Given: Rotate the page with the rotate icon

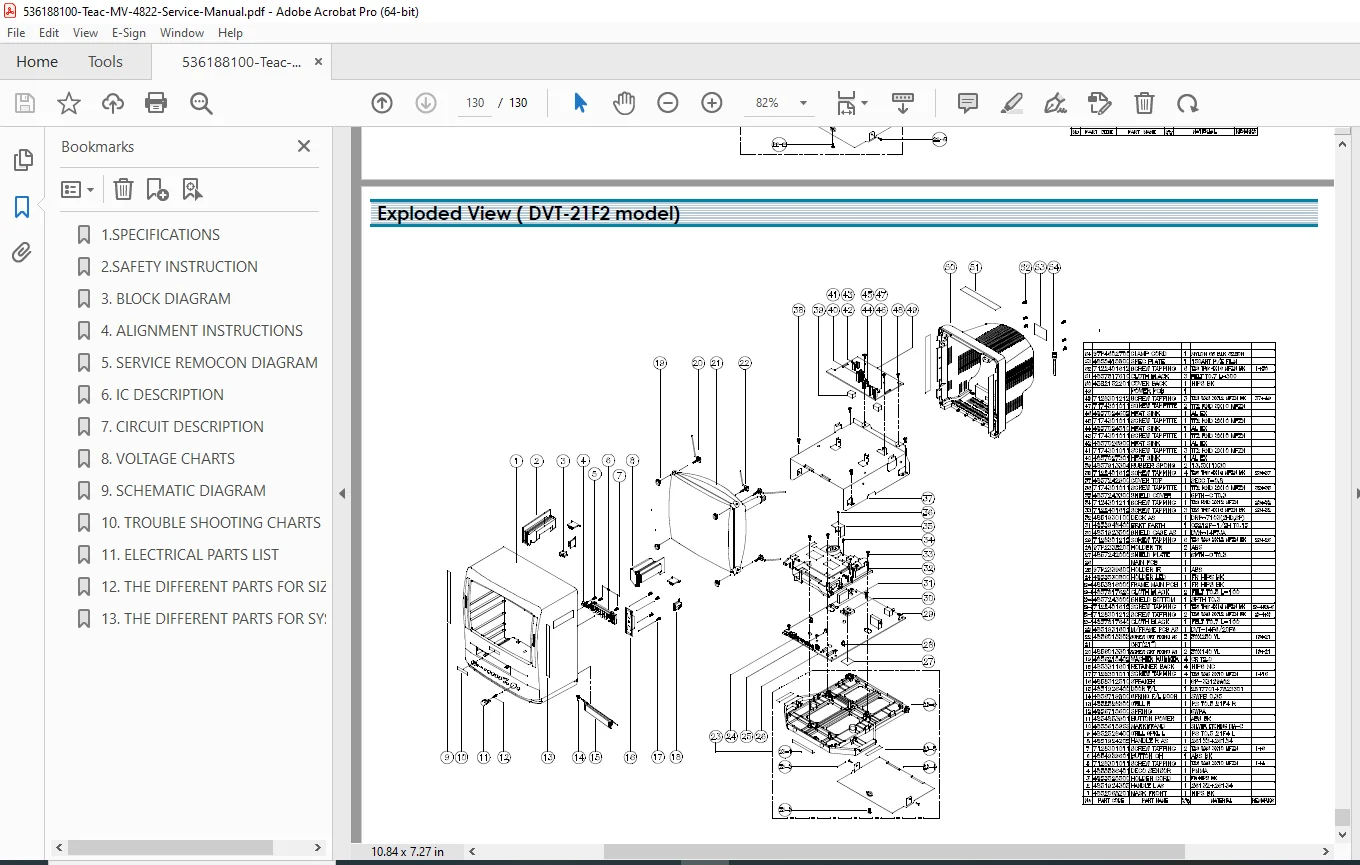Looking at the screenshot, I should 1187,103.
